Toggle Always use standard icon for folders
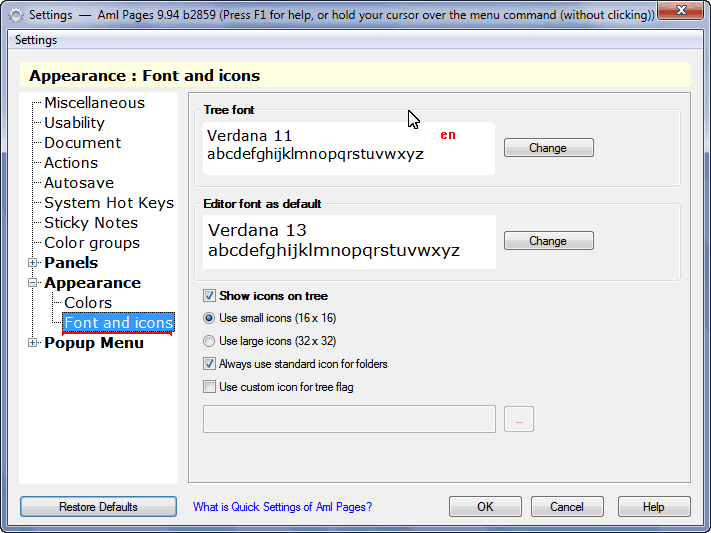Viewport: 711px width, 533px height. point(209,364)
